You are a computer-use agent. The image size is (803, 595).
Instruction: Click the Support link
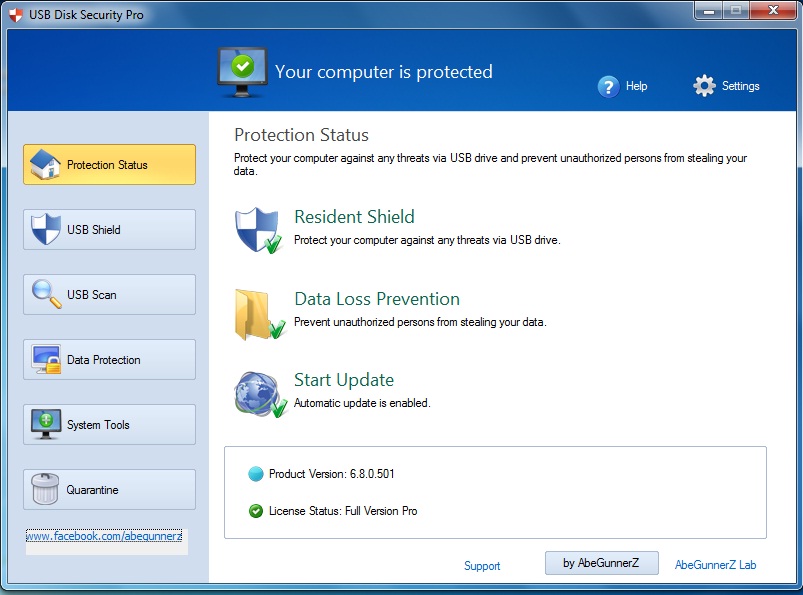(482, 565)
